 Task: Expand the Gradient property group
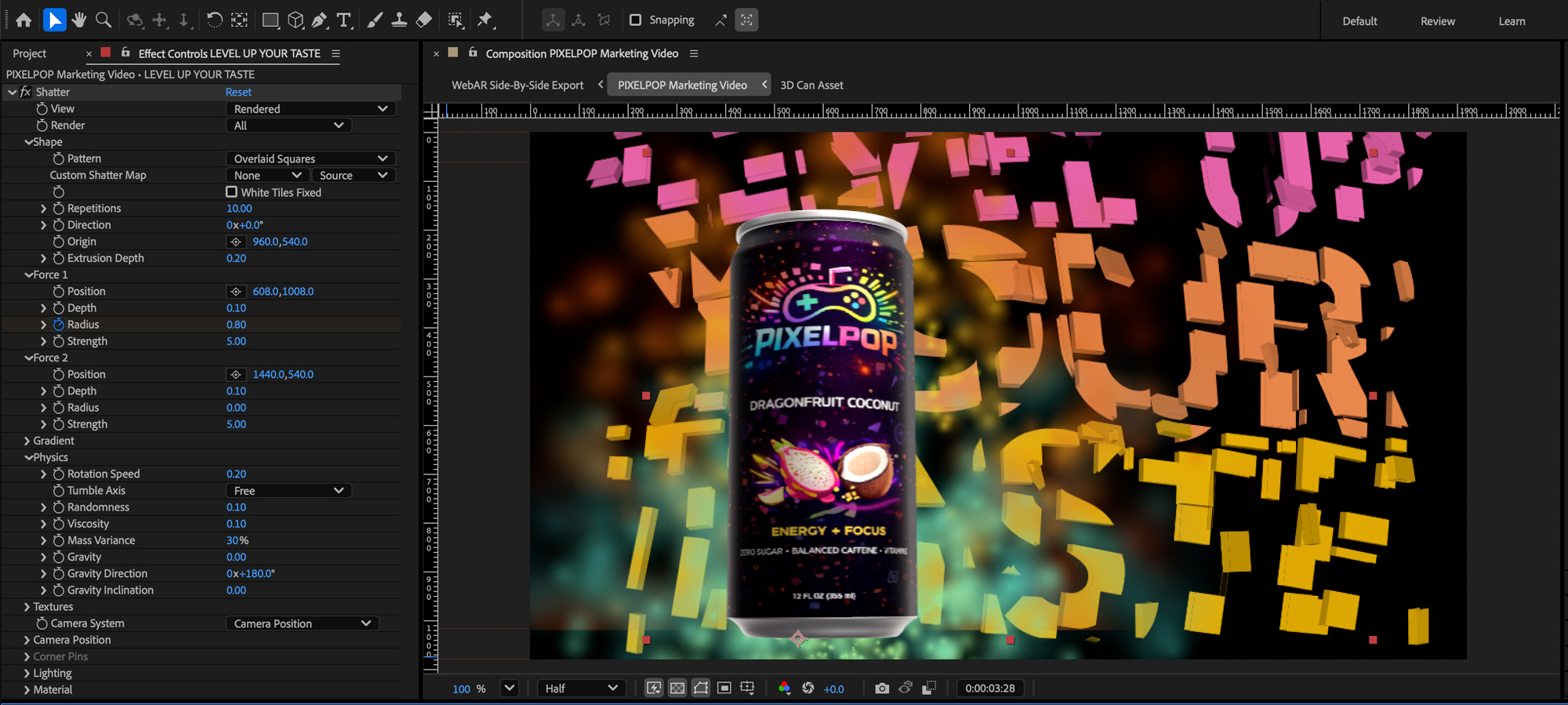pos(27,441)
